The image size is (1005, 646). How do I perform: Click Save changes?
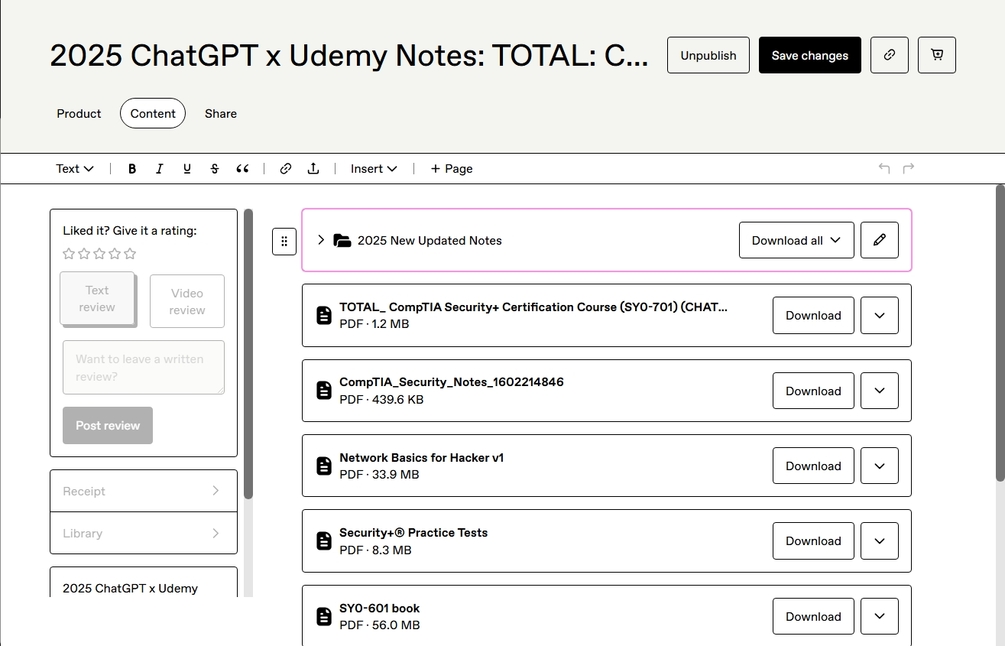[810, 55]
